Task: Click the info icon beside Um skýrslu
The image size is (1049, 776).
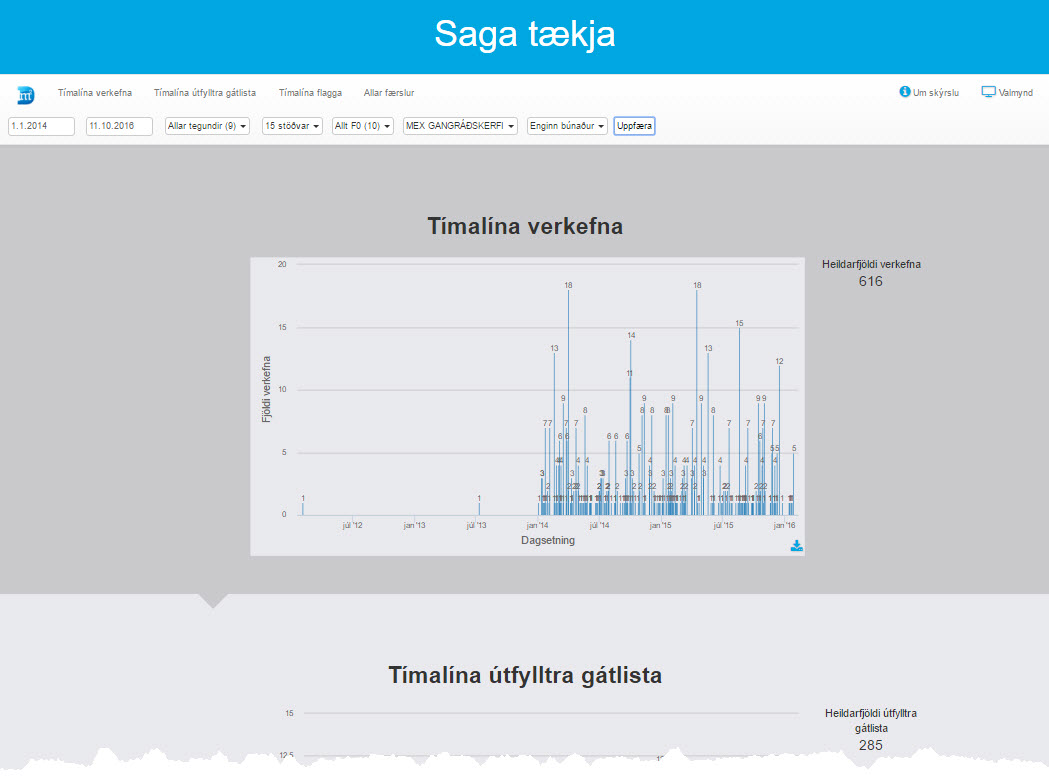Action: (905, 92)
